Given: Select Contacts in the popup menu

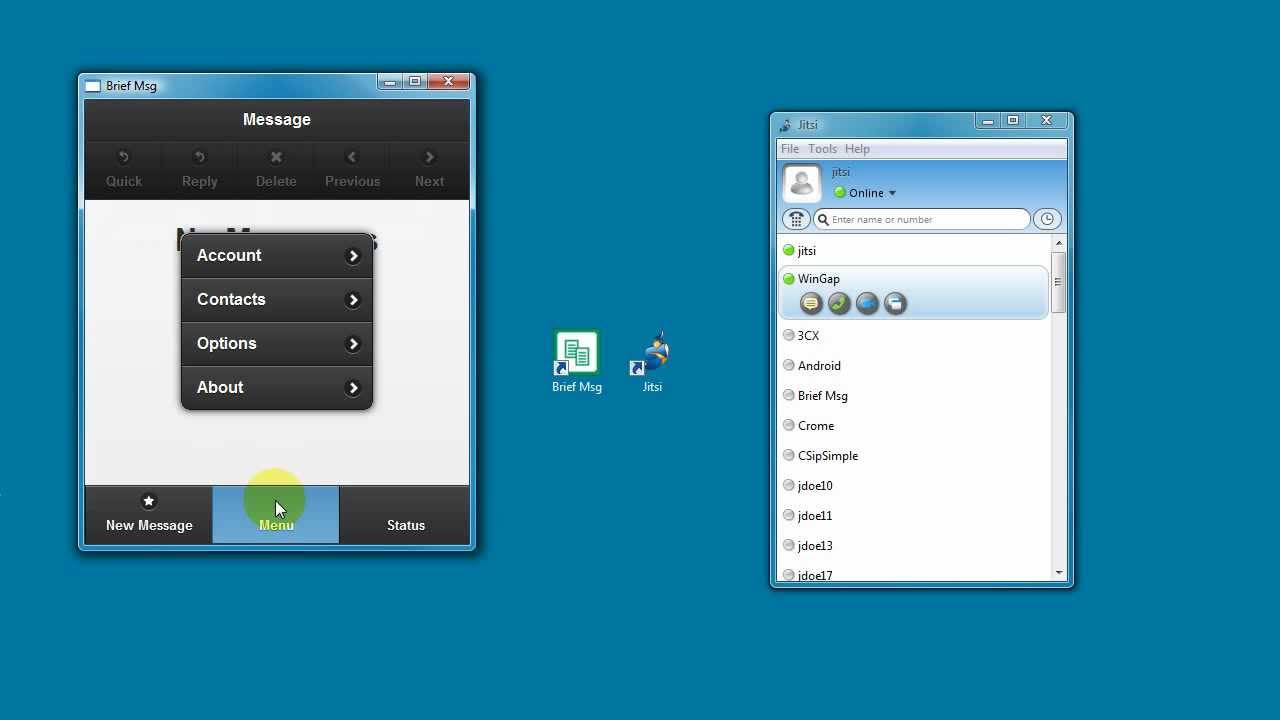Looking at the screenshot, I should tap(277, 300).
